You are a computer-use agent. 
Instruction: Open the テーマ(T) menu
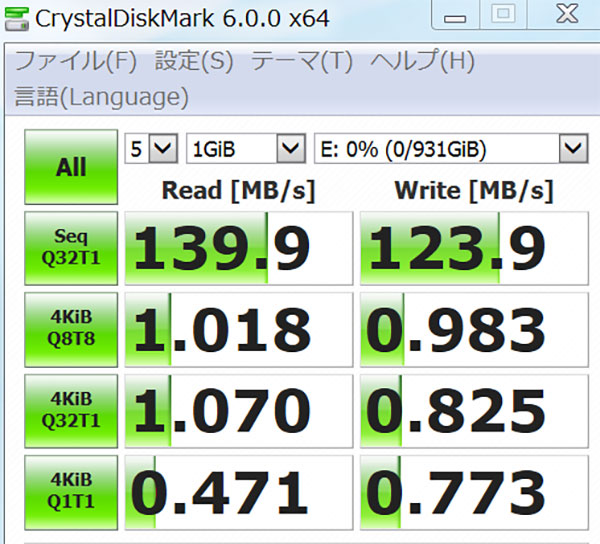302,61
